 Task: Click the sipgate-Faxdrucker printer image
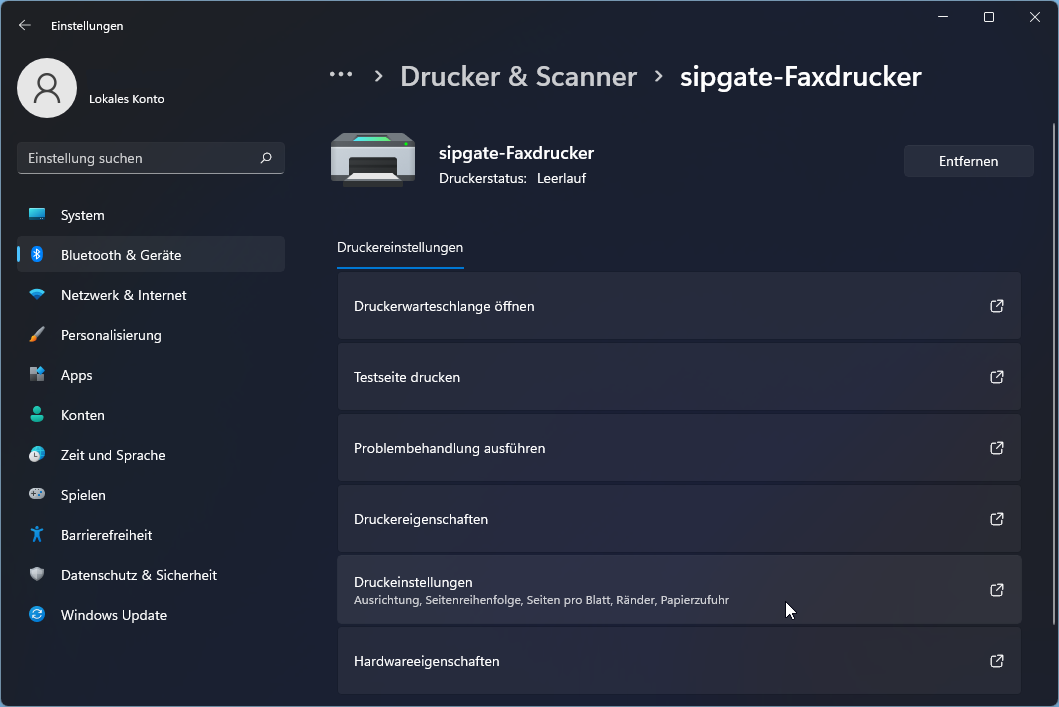coord(372,160)
